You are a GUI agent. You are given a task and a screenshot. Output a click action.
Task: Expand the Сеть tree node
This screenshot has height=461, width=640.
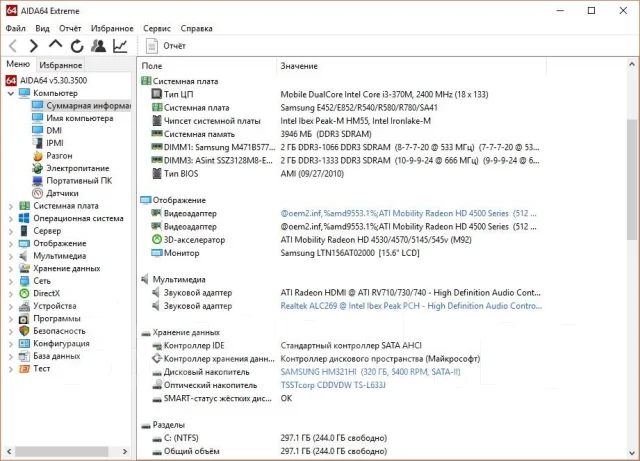point(11,281)
